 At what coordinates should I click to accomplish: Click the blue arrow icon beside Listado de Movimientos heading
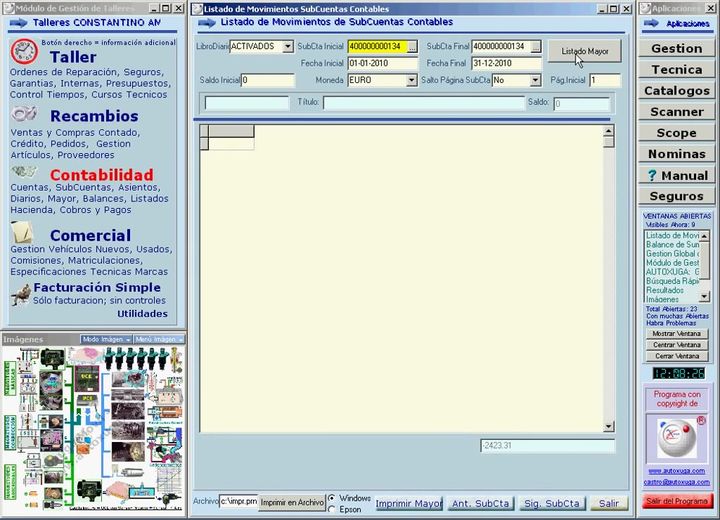point(207,23)
